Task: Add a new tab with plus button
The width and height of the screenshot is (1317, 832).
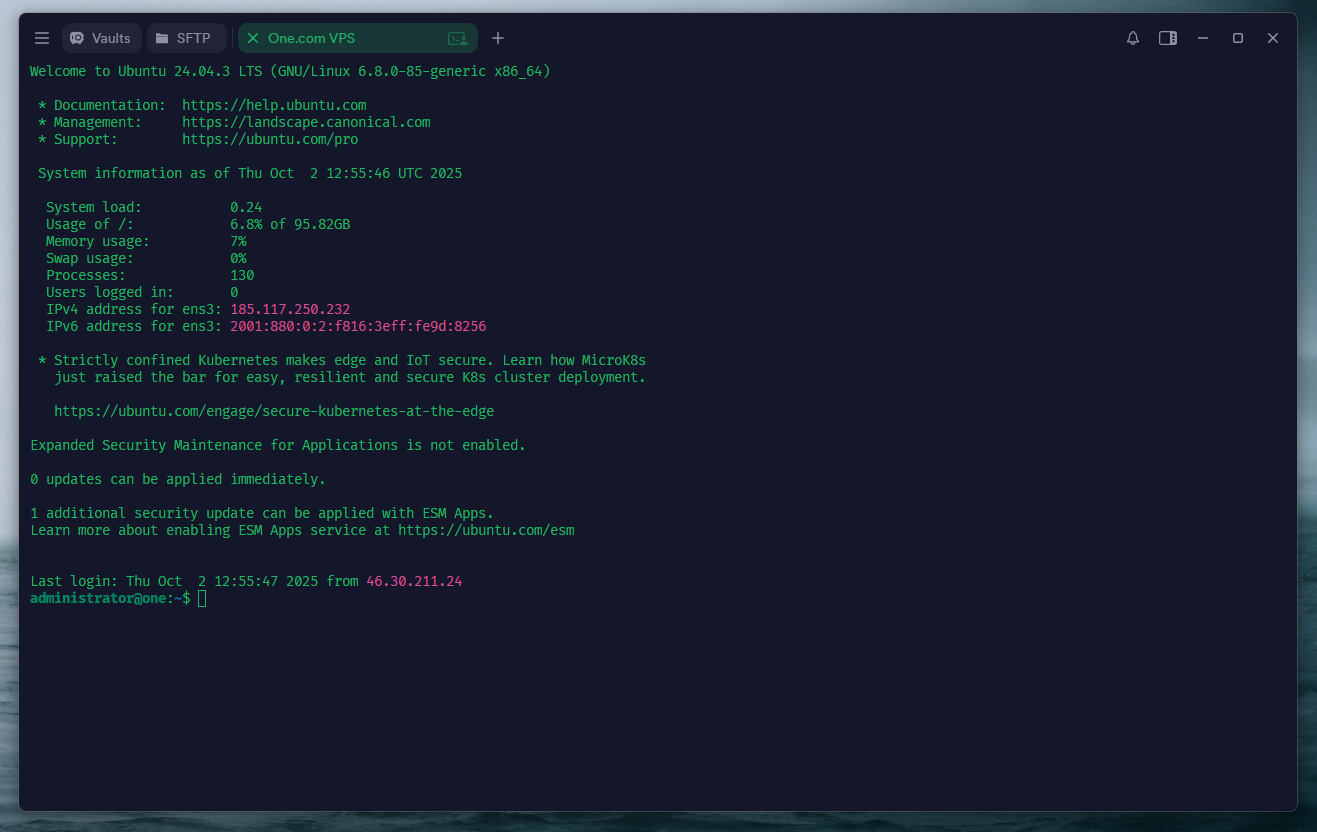Action: 498,38
